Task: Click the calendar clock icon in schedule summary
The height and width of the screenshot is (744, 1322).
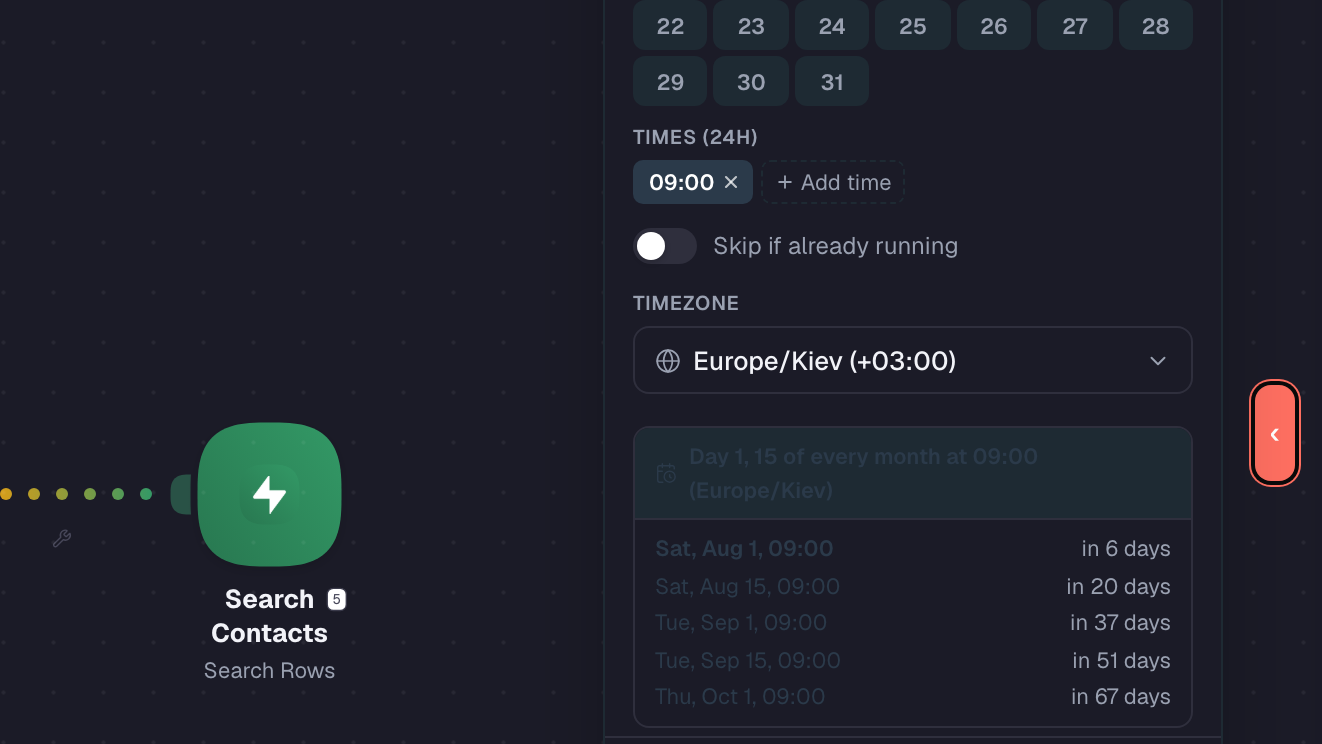Action: [666, 474]
